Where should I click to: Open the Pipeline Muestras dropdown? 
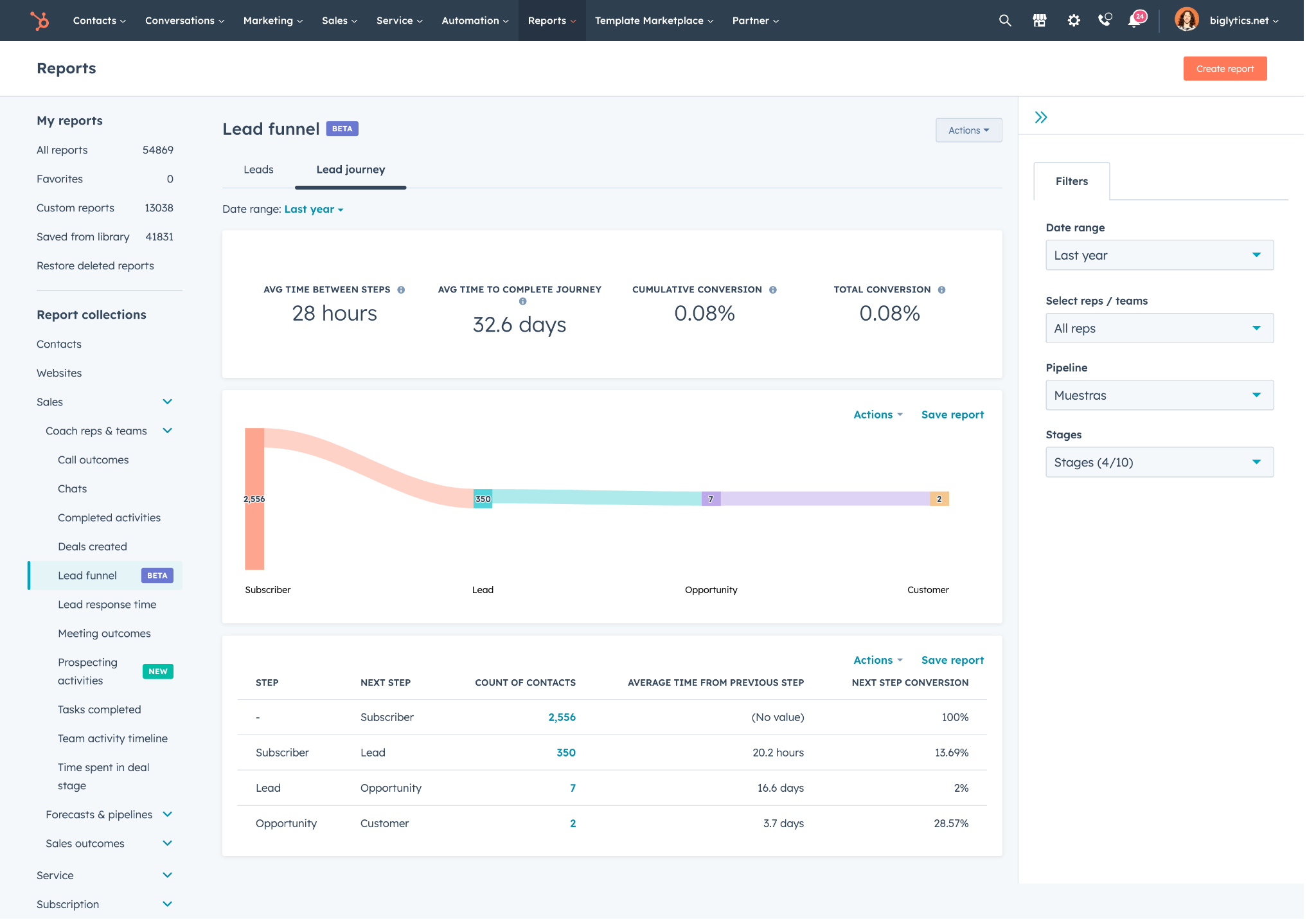click(1158, 395)
